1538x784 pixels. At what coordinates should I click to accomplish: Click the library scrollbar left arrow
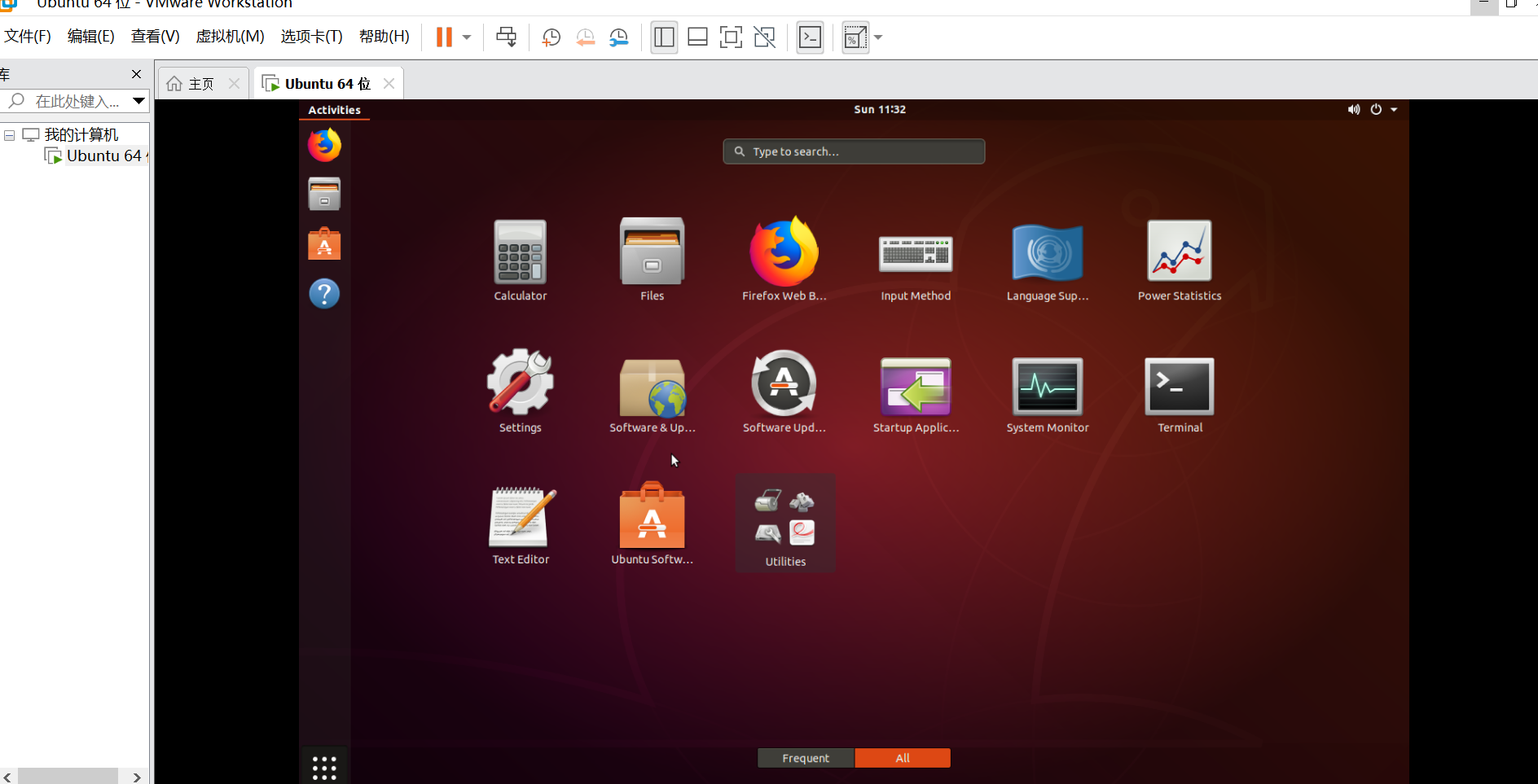click(x=7, y=777)
